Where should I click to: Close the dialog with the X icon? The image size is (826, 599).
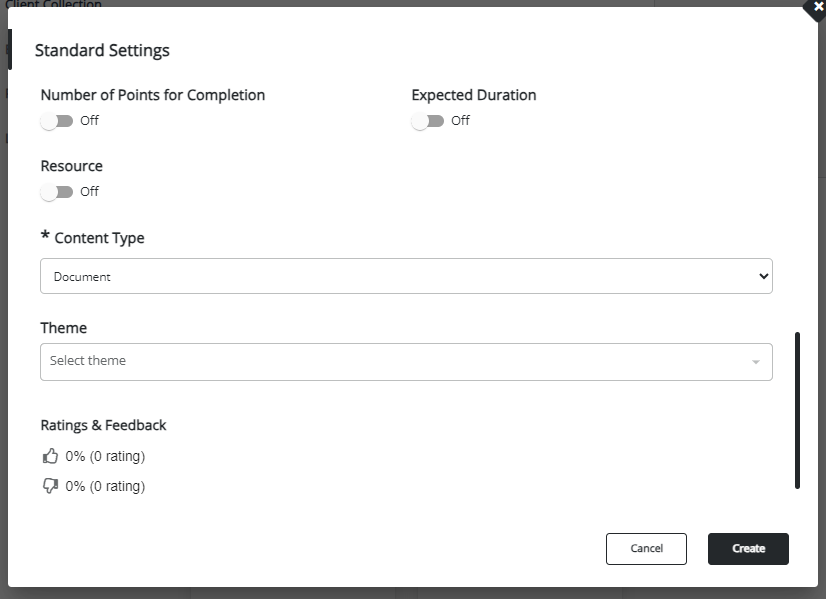click(x=818, y=6)
